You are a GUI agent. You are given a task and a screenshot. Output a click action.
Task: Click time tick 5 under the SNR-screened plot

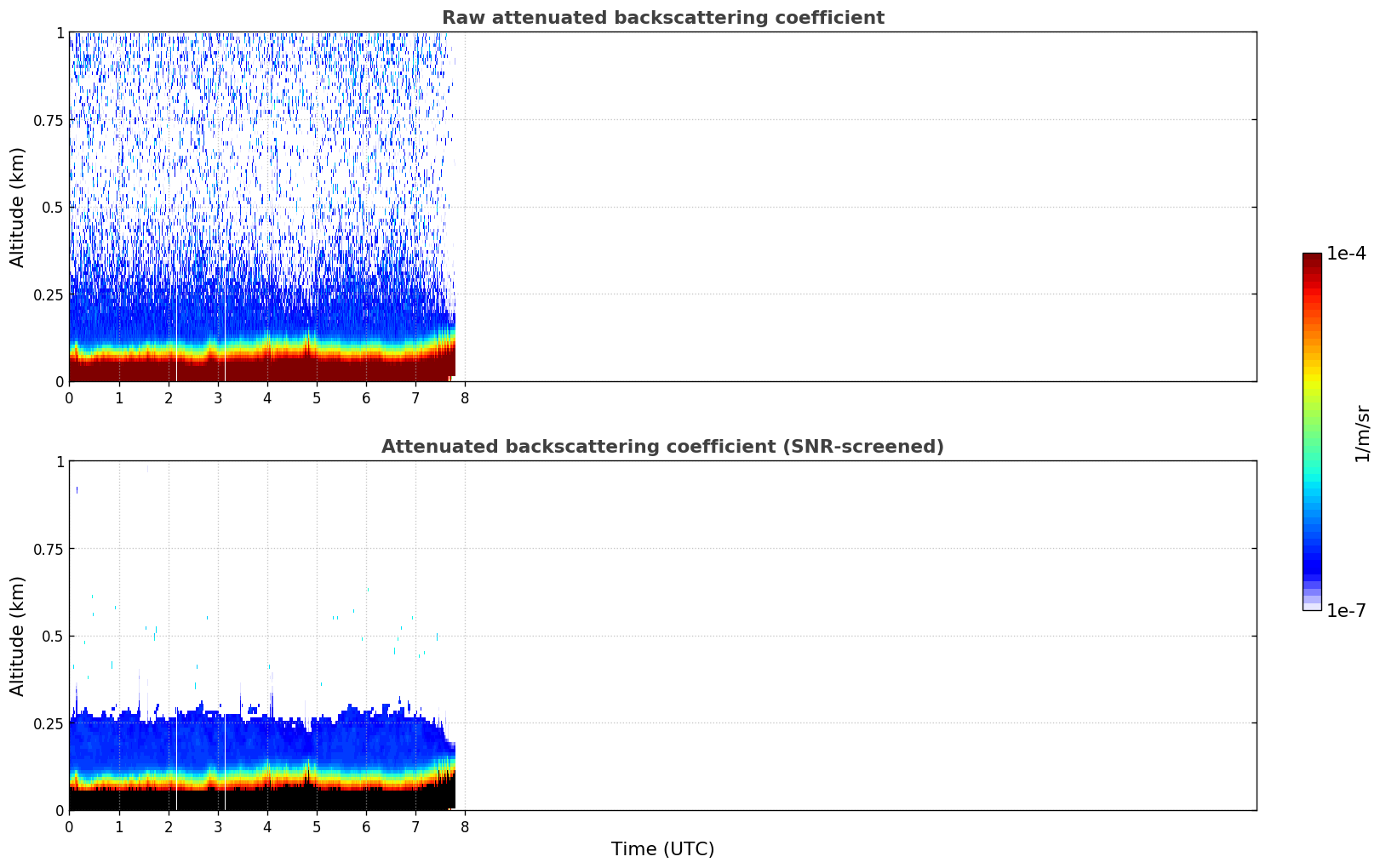point(317,826)
